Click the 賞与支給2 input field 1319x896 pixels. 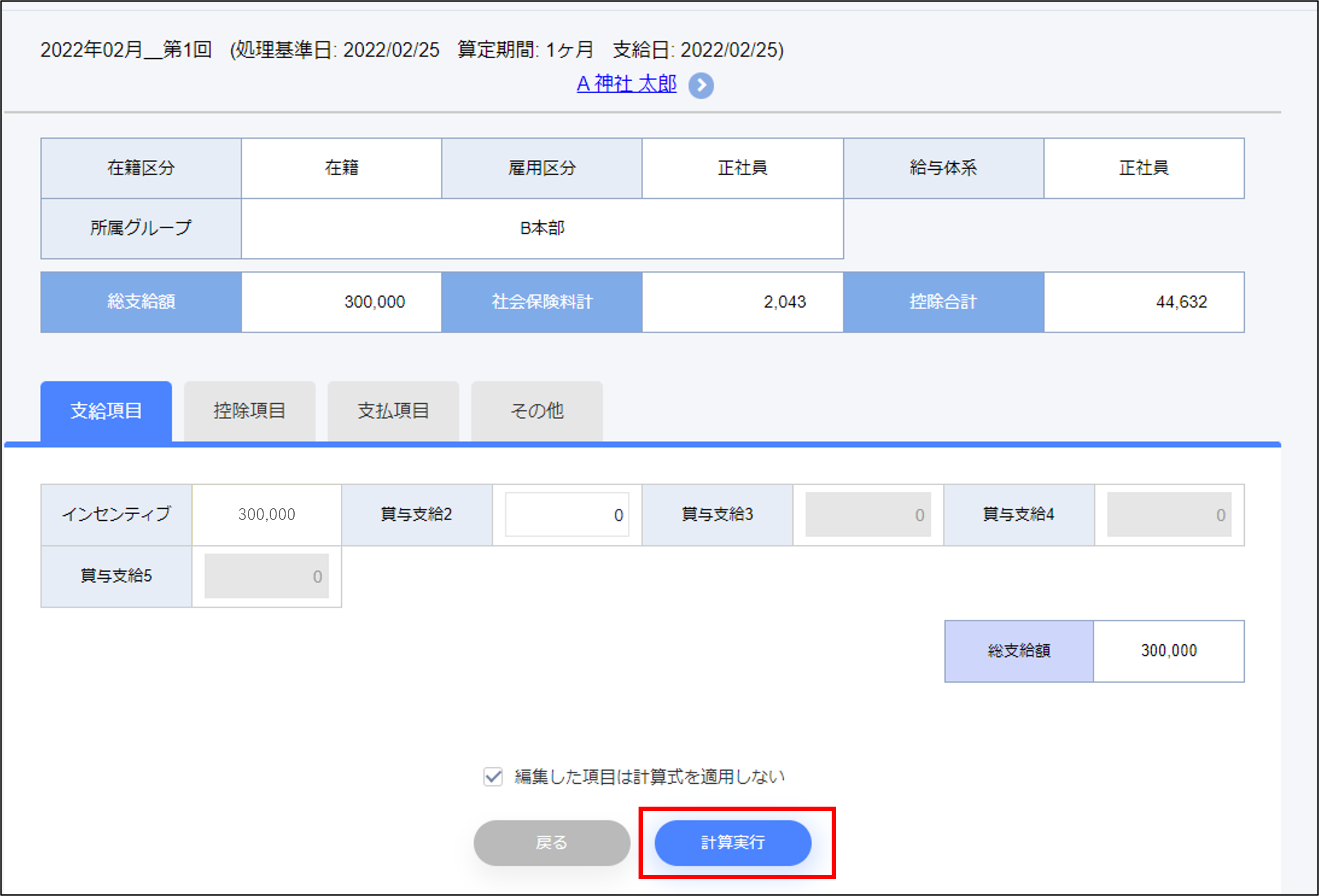coord(567,515)
